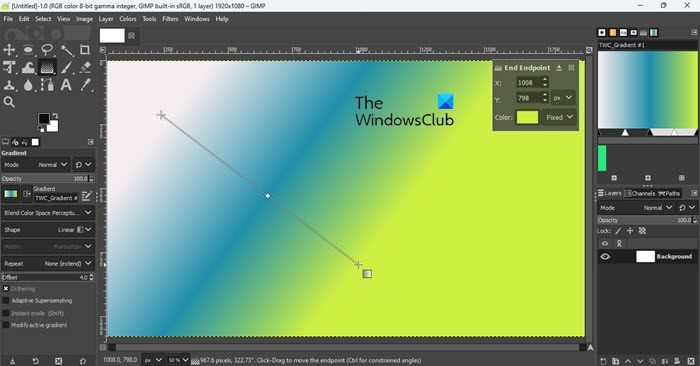Reset tool options to defaults icon
This screenshot has height=366, width=700.
pyautogui.click(x=82, y=361)
